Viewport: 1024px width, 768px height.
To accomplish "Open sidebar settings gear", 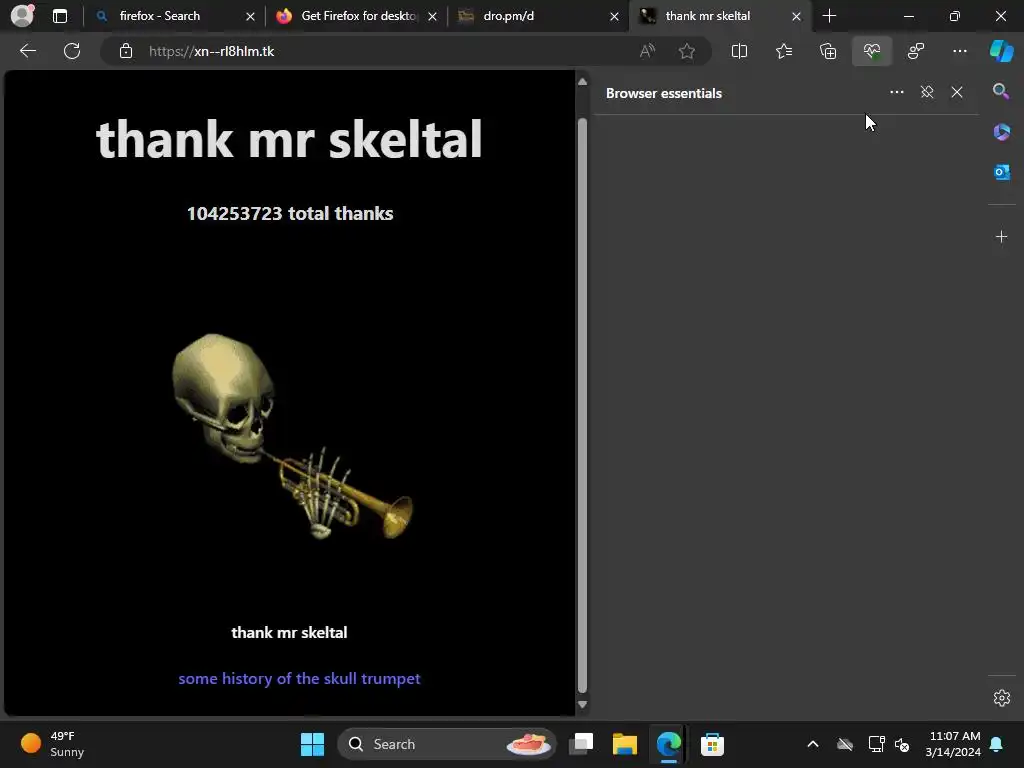I will click(1001, 697).
